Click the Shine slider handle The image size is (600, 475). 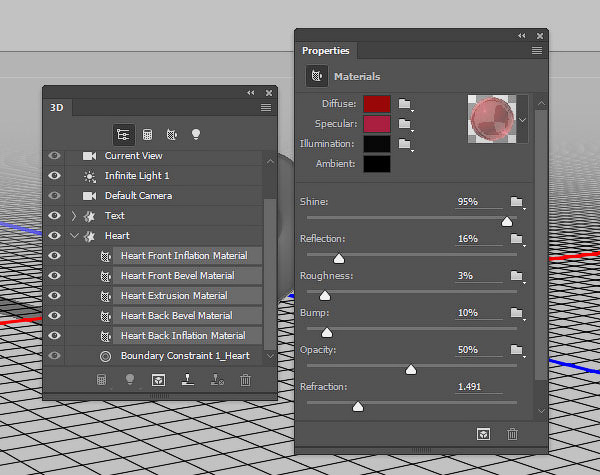[x=507, y=222]
